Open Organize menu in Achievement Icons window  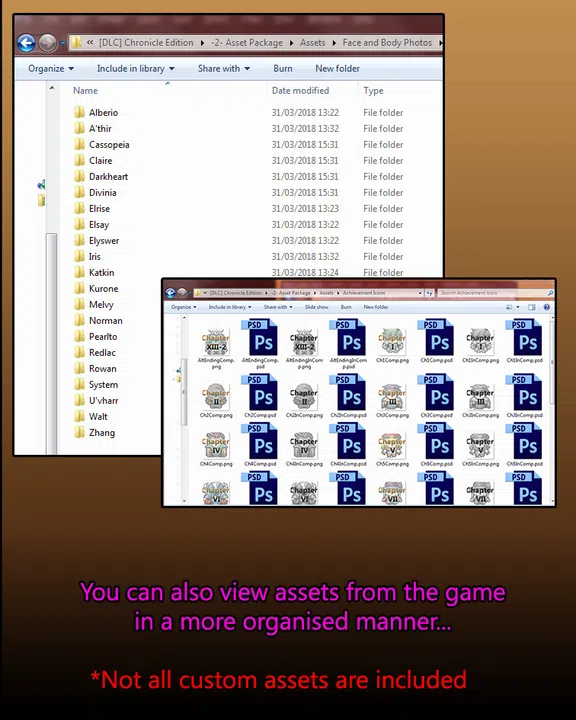183,307
